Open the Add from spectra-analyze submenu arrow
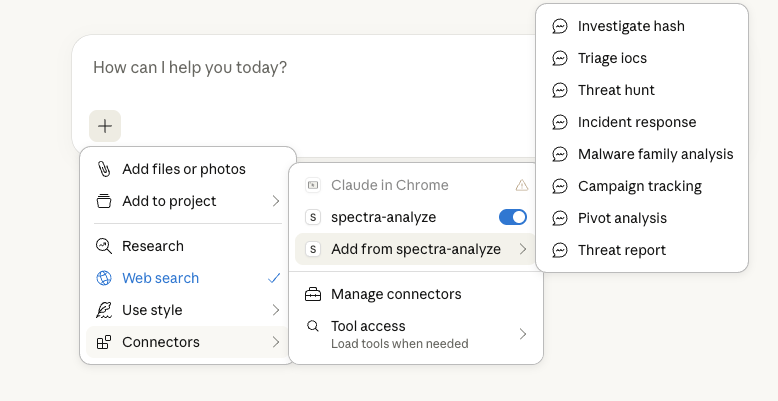 (522, 249)
